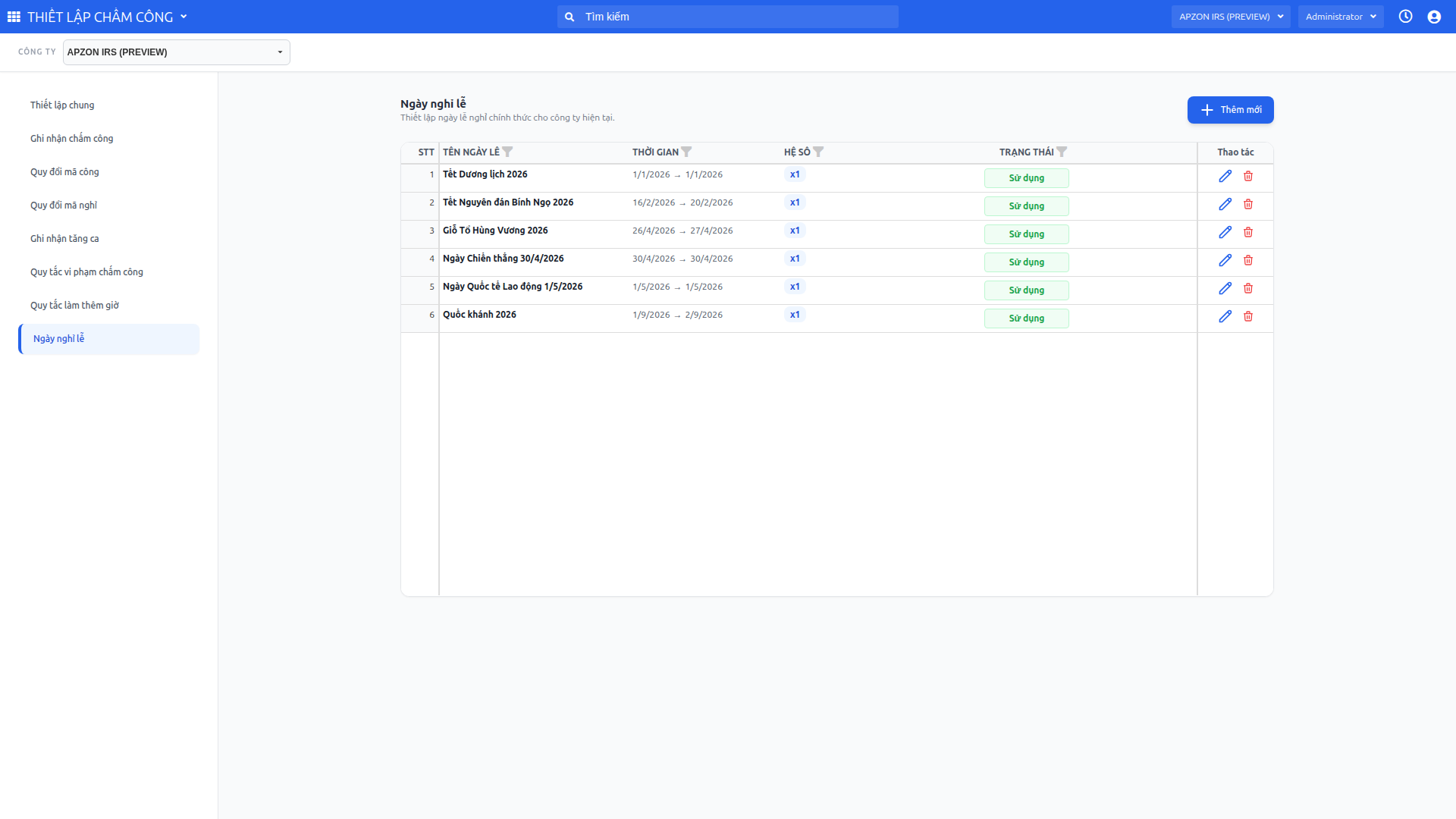Screen dimensions: 1456x819
Task: Delete Quốc khánh 2026 holiday
Action: tap(1248, 316)
